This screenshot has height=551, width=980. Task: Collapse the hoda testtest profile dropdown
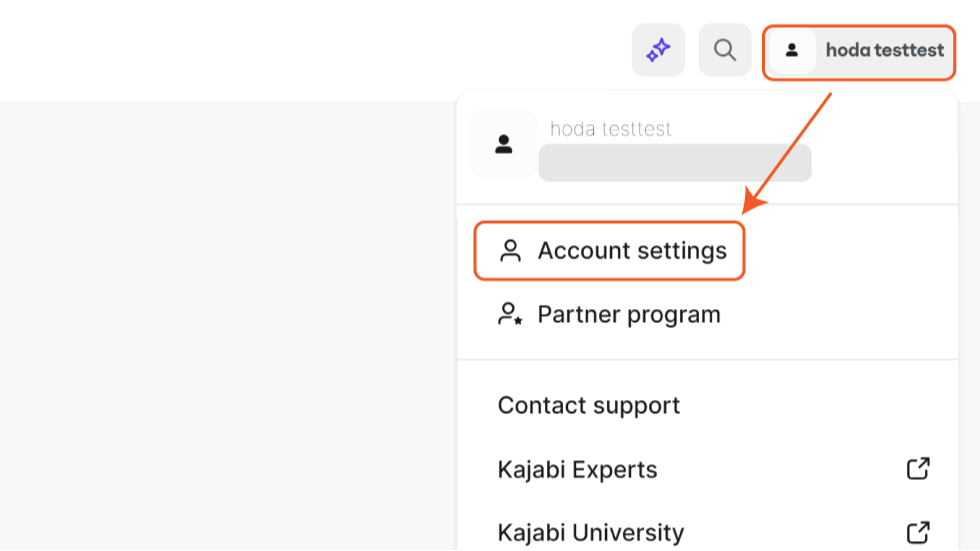click(884, 50)
